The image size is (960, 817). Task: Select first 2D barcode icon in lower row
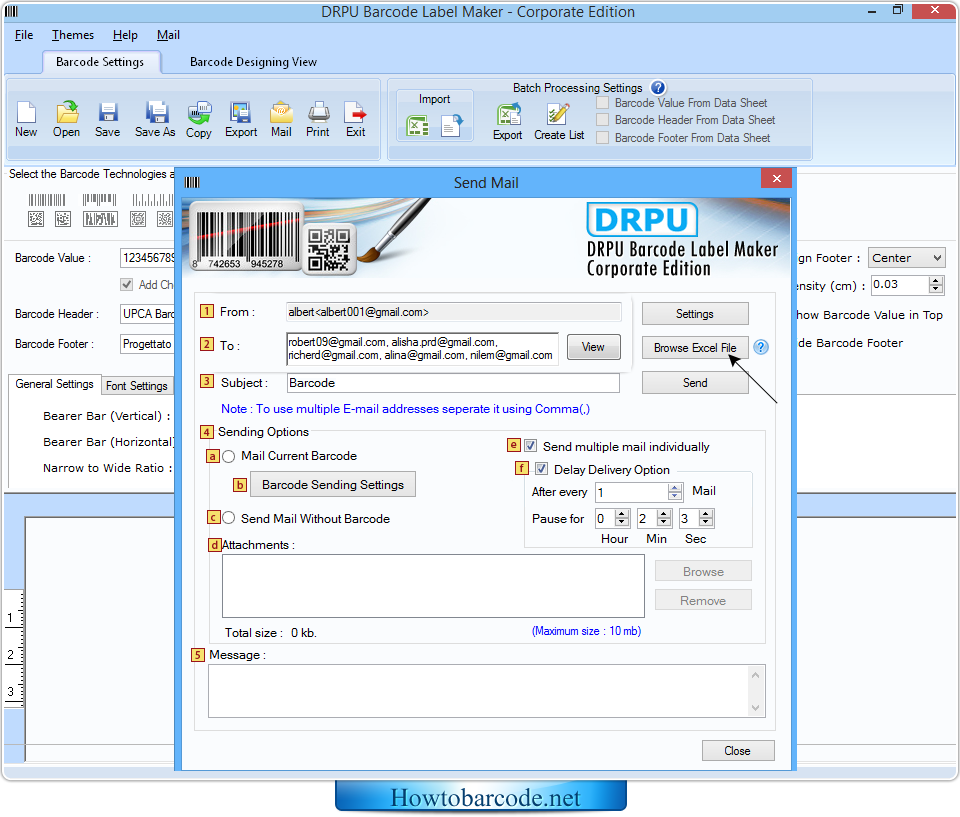tap(36, 219)
